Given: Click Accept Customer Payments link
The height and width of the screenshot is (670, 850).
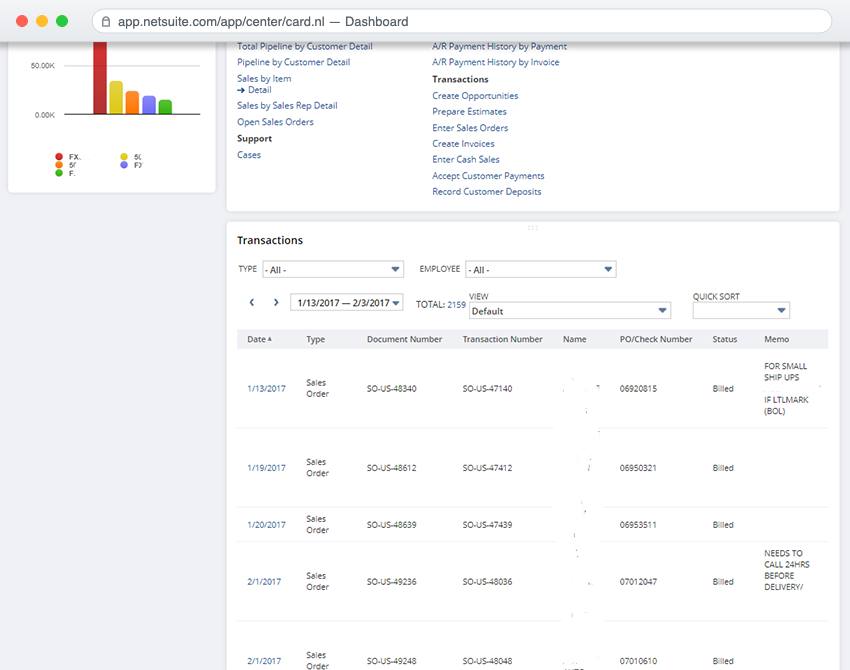Looking at the screenshot, I should pos(488,176).
